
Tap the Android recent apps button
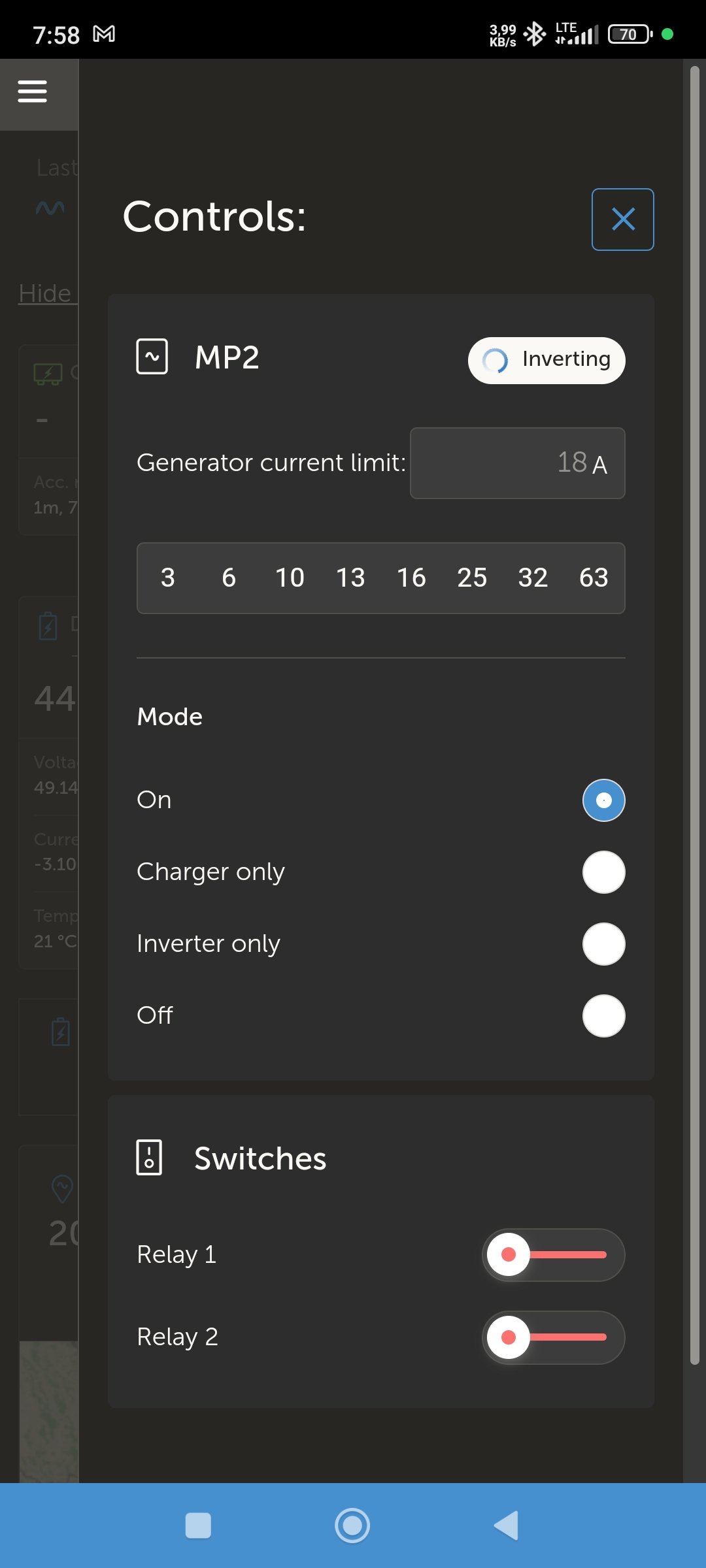198,1526
